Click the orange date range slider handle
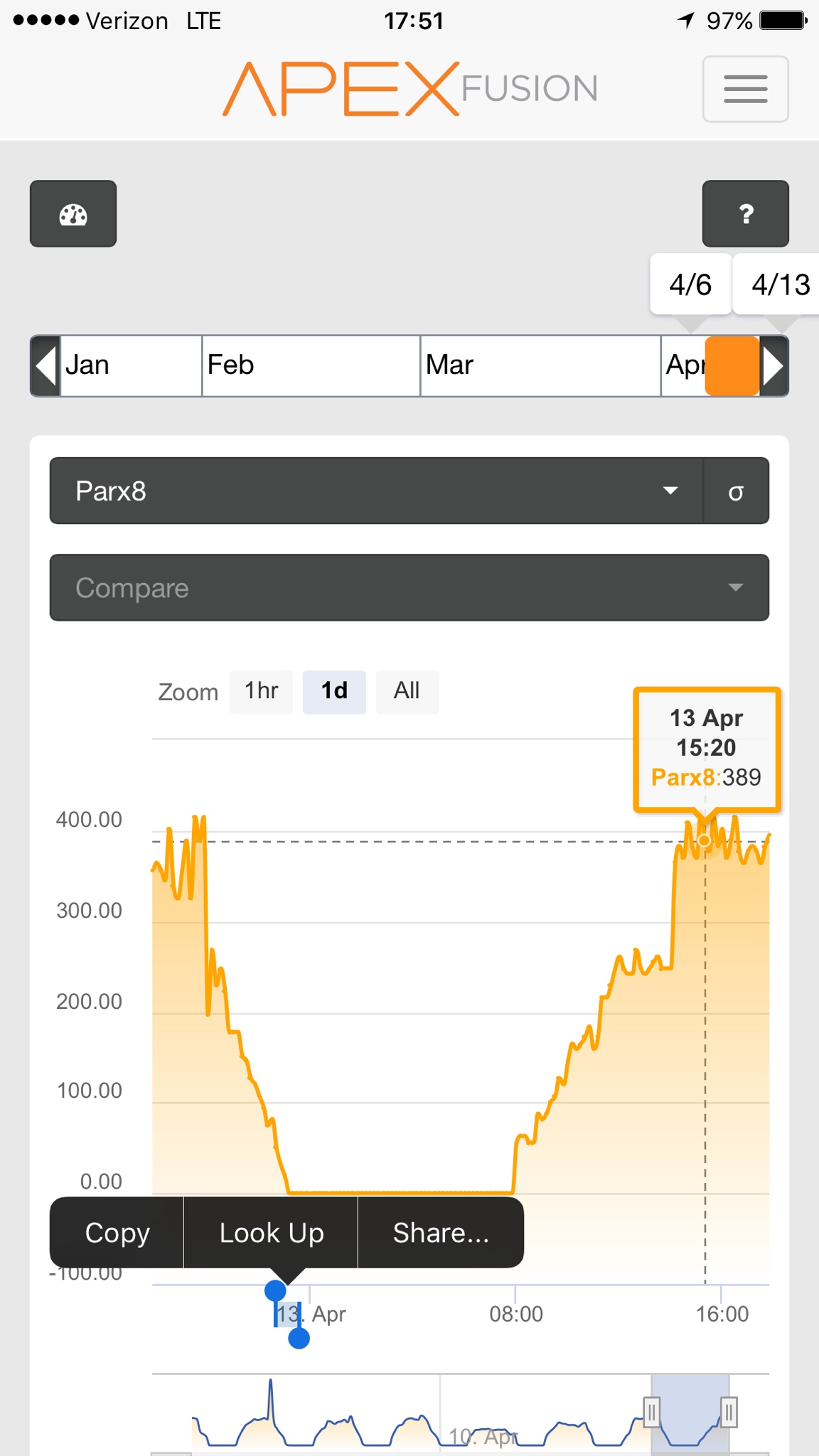The width and height of the screenshot is (819, 1456). pos(732,366)
